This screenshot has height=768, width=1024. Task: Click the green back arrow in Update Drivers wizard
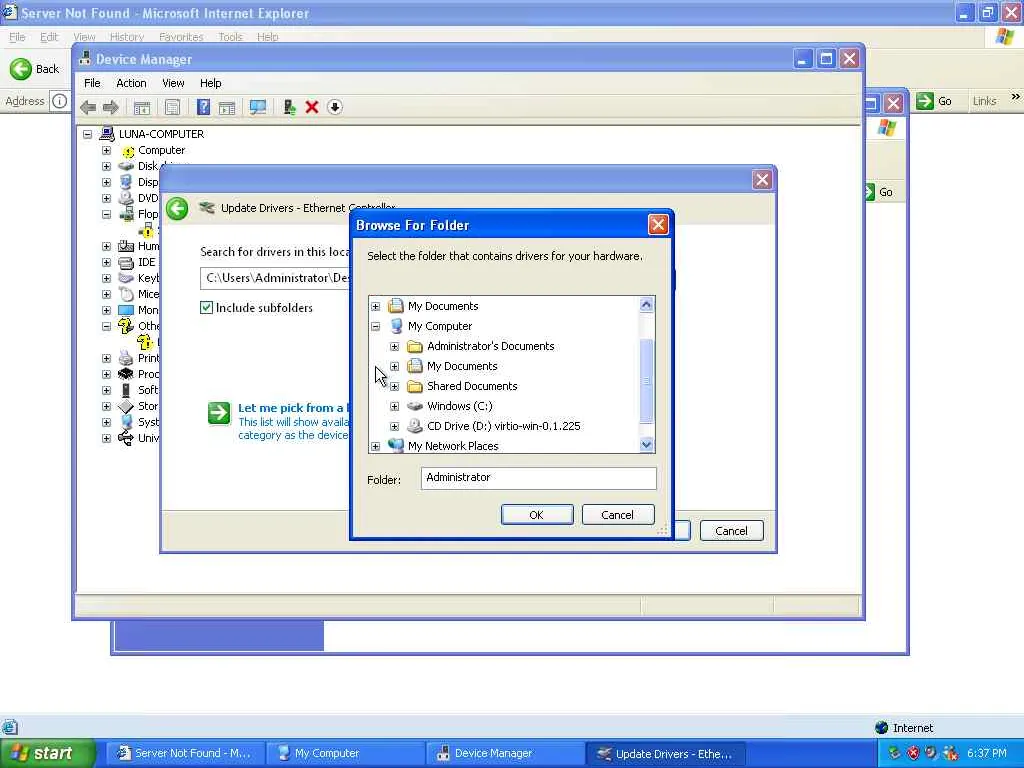[177, 208]
